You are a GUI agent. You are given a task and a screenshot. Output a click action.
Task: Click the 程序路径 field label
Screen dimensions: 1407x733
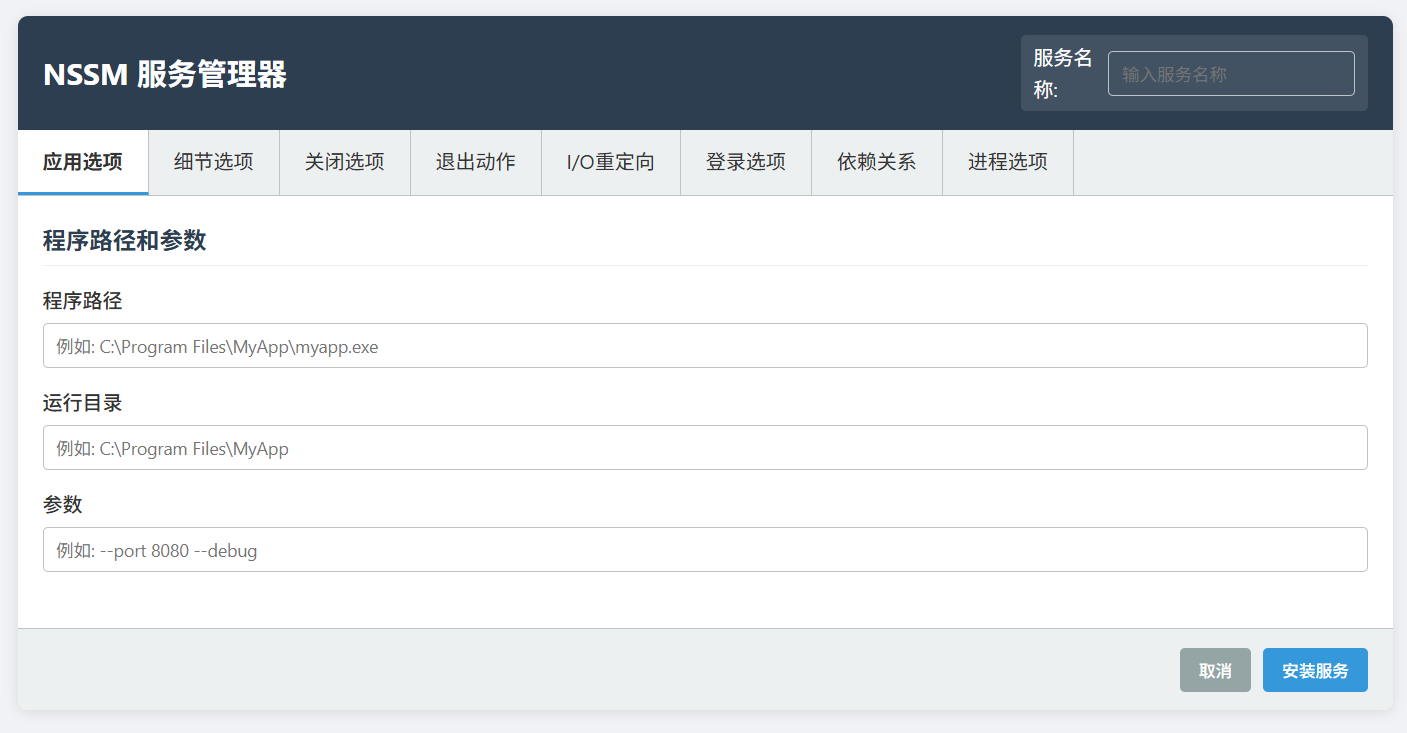[83, 300]
